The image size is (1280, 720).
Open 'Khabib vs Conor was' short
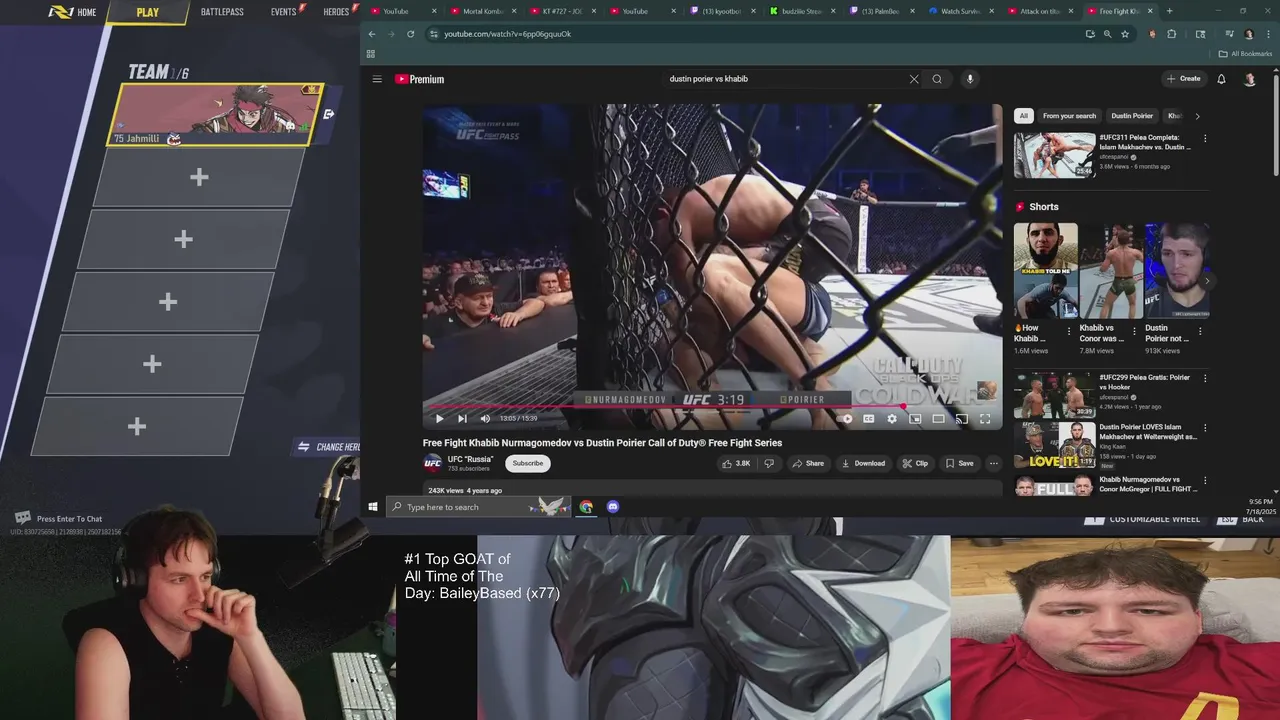coord(1110,270)
